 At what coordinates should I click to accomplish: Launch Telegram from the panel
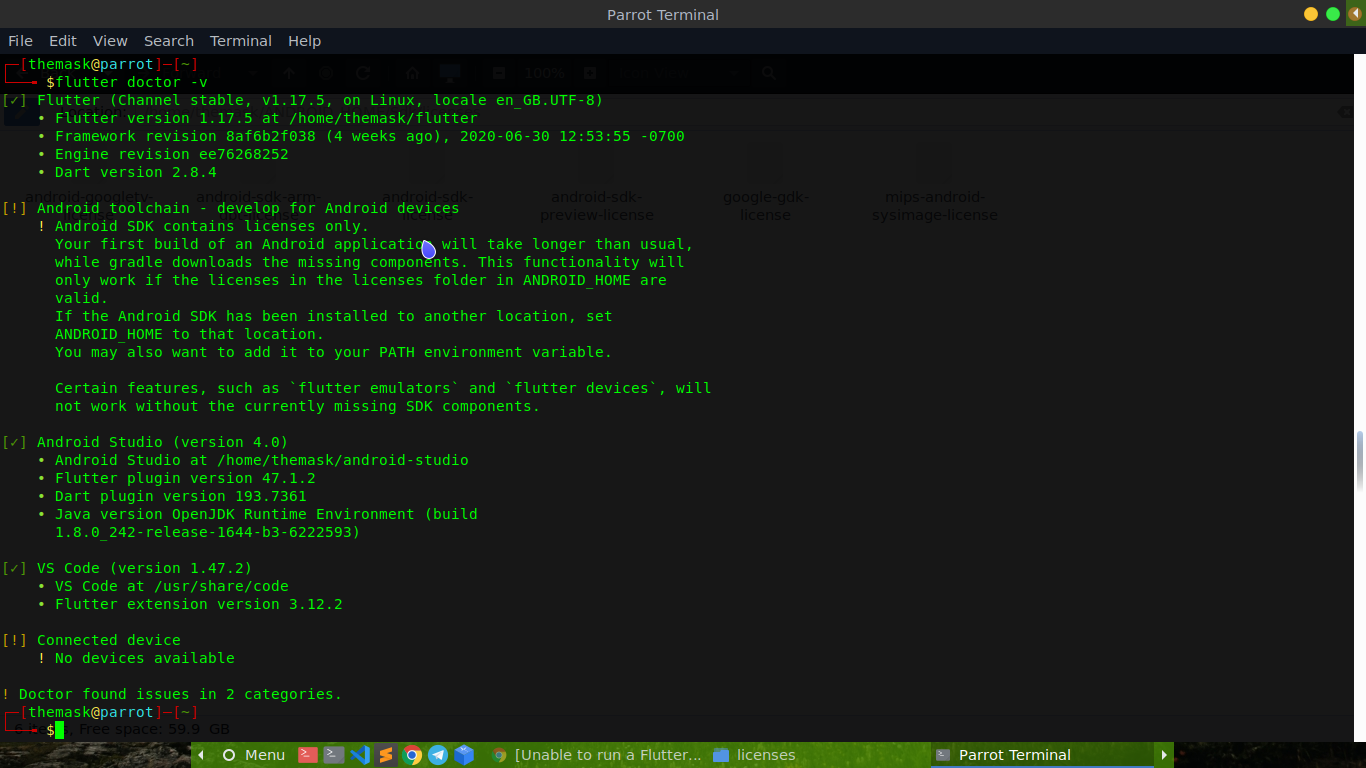pyautogui.click(x=438, y=755)
